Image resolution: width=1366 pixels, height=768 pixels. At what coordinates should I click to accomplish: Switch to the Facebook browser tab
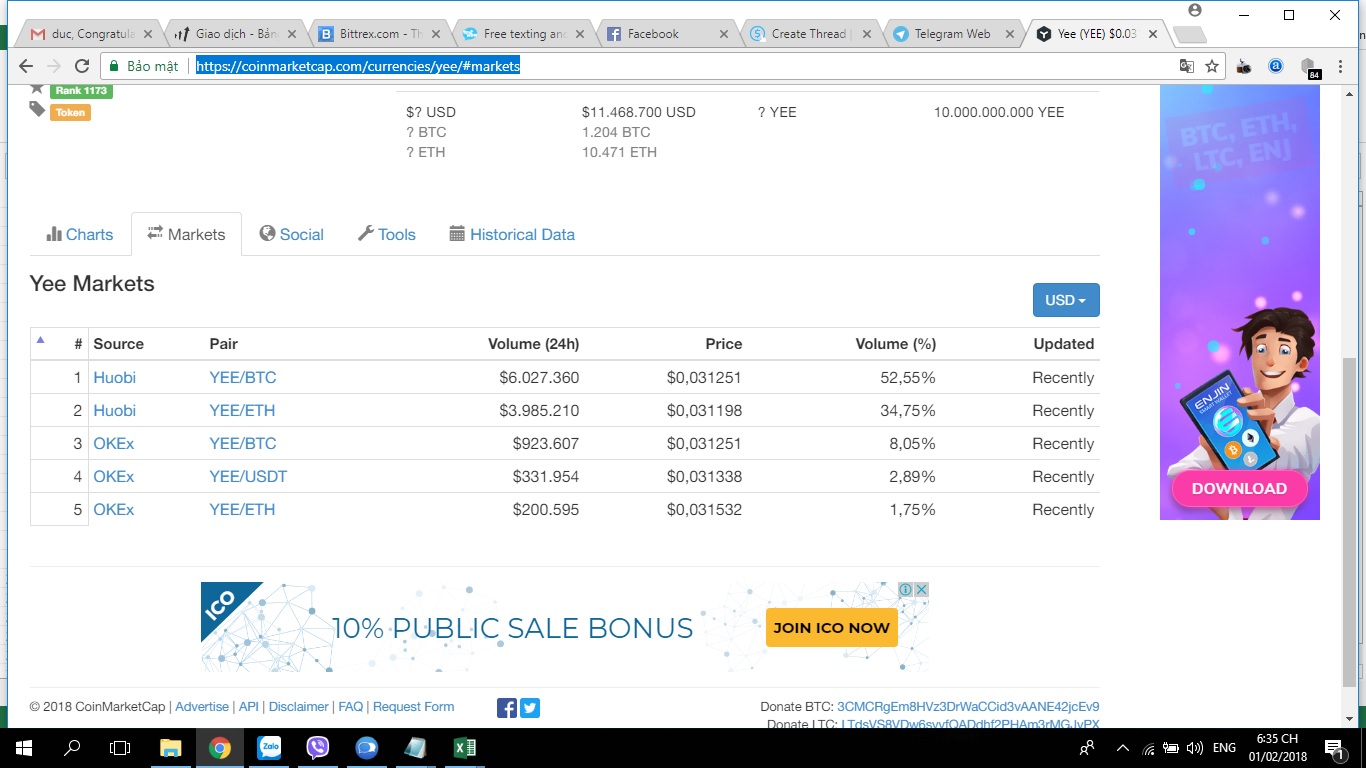click(663, 34)
